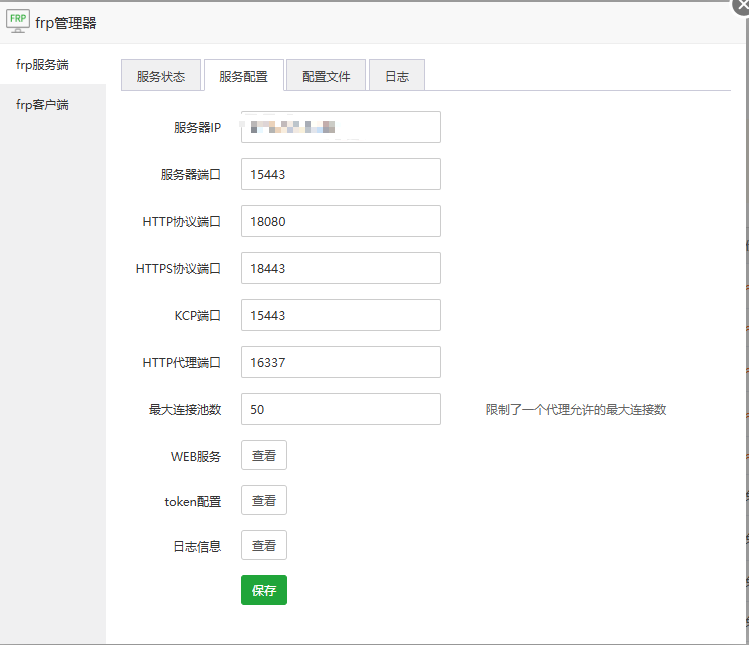Open frp客户端 in the sidebar

pos(43,105)
